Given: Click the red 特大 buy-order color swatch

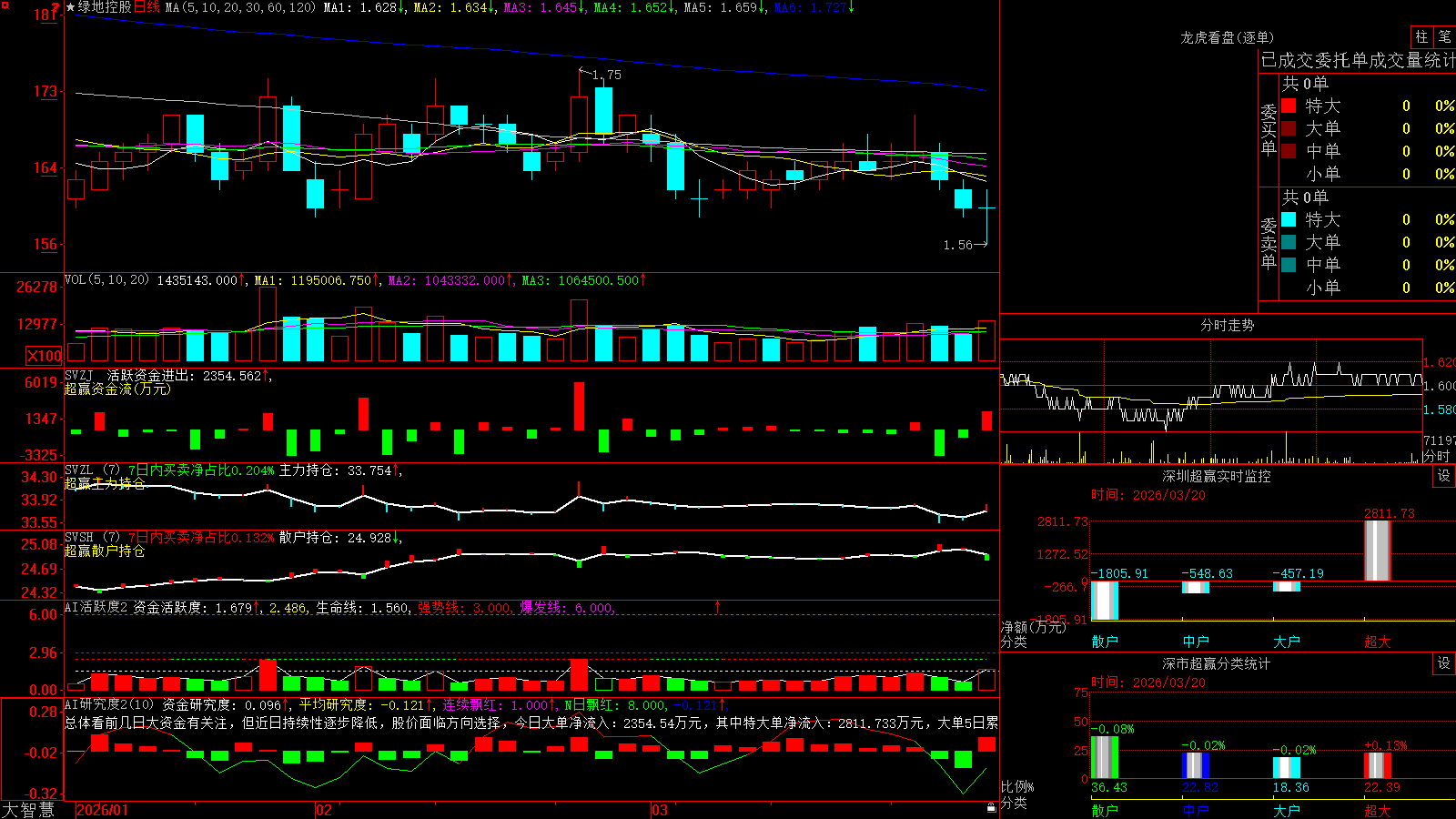Looking at the screenshot, I should click(x=1289, y=106).
